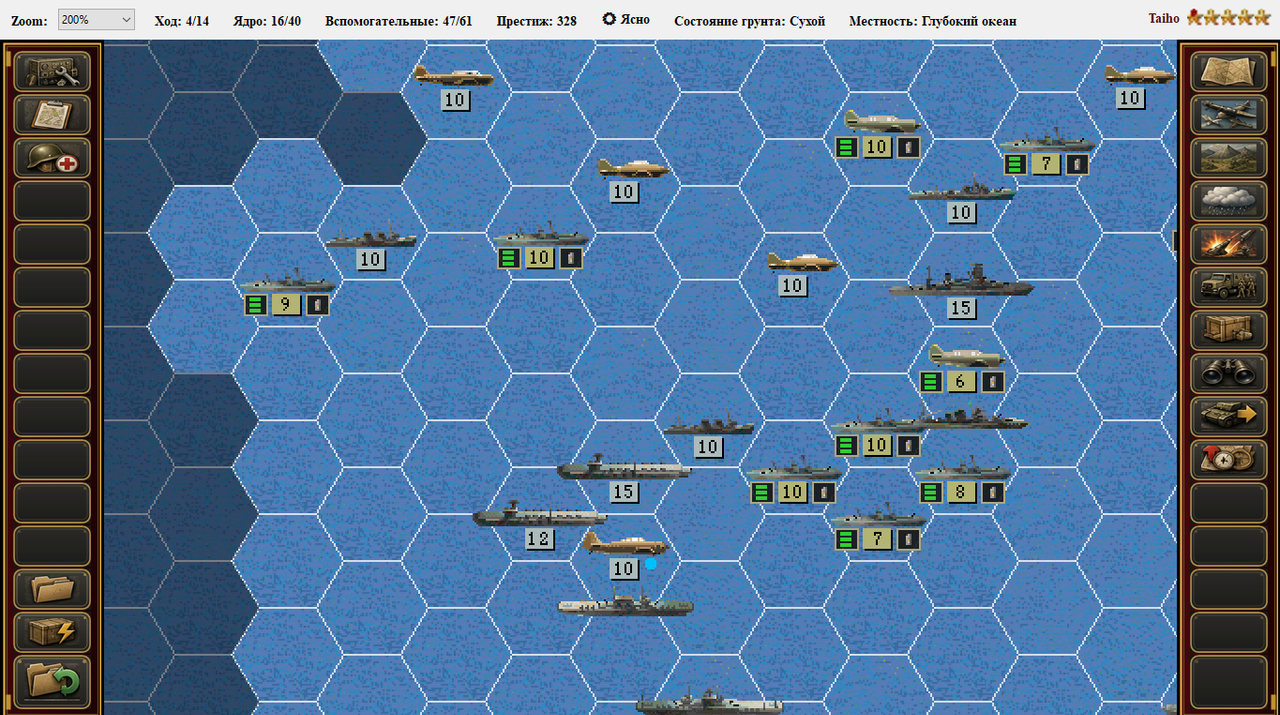
Task: Select the aircraft marked with a blue dot
Action: [x=624, y=544]
